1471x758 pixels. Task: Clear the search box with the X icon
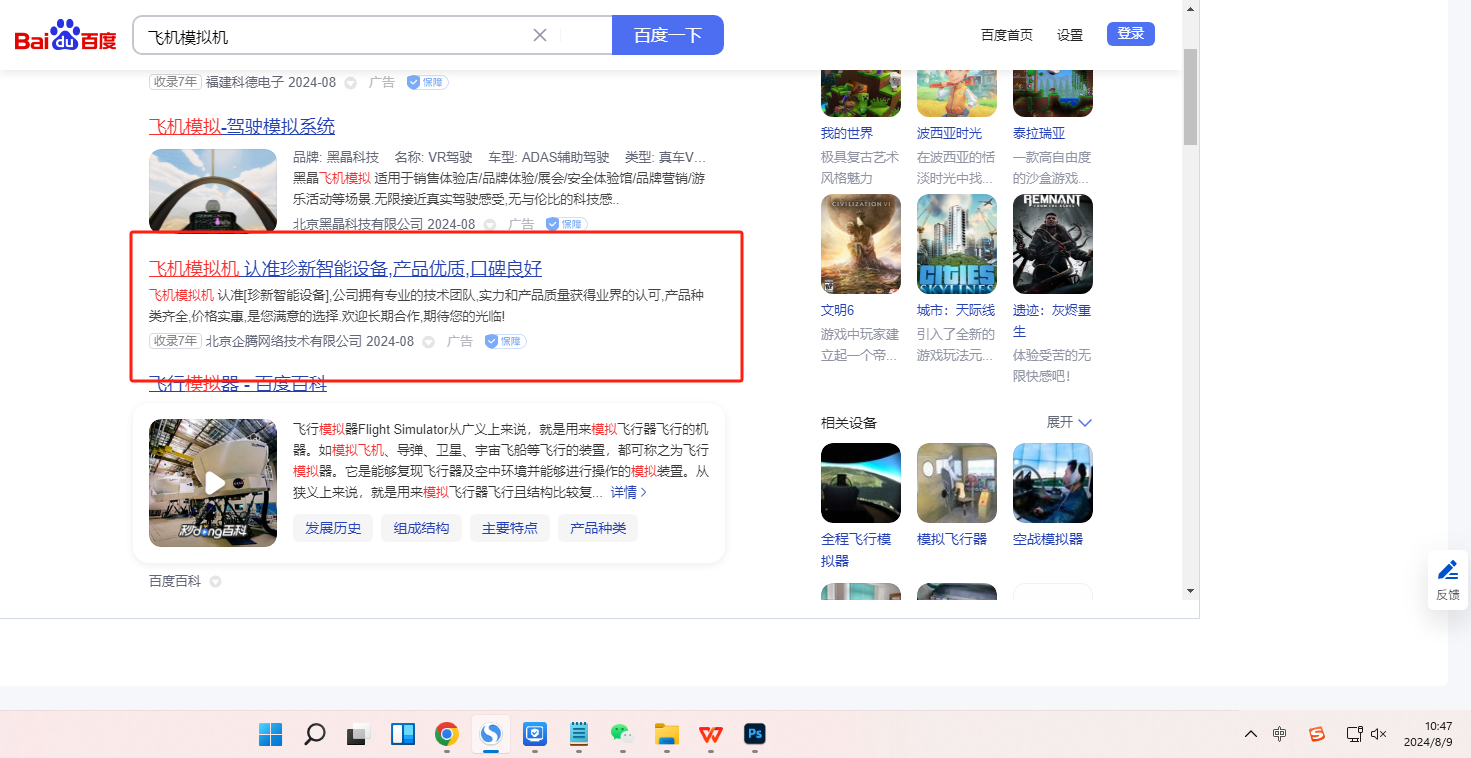pyautogui.click(x=540, y=35)
